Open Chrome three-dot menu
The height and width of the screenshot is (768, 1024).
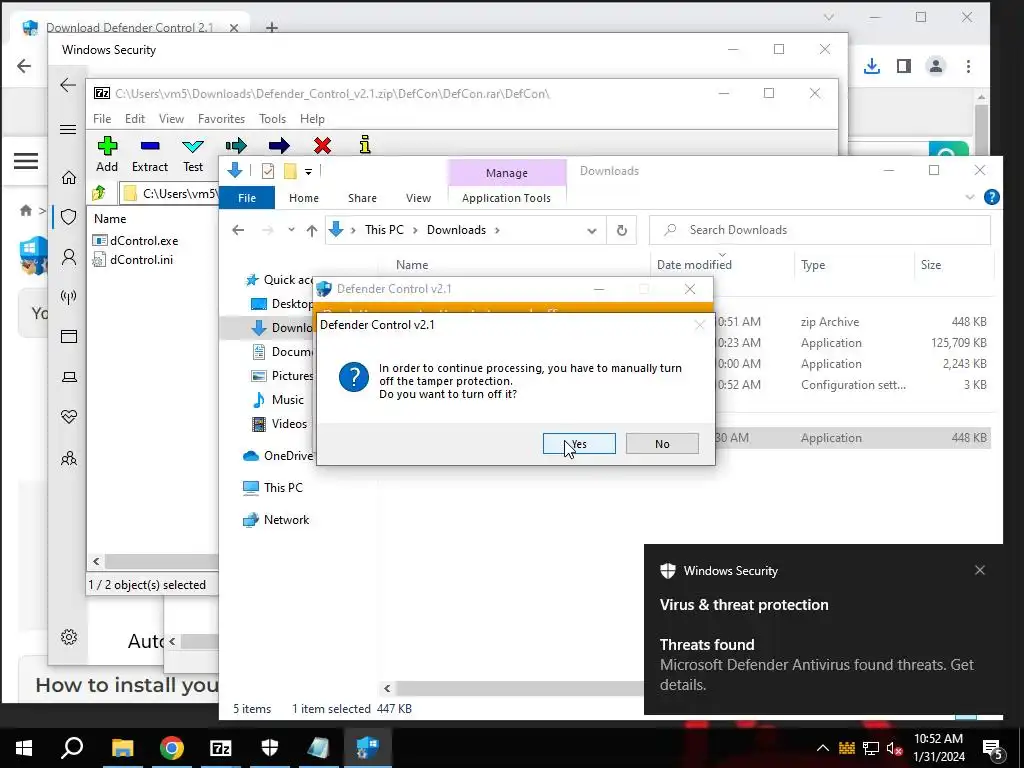coord(968,66)
